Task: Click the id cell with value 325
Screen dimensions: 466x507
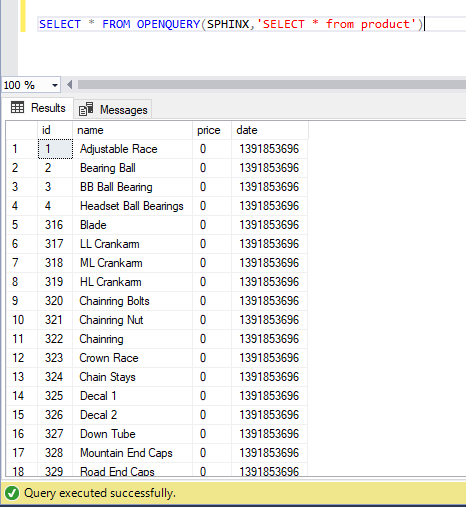Action: 55,396
